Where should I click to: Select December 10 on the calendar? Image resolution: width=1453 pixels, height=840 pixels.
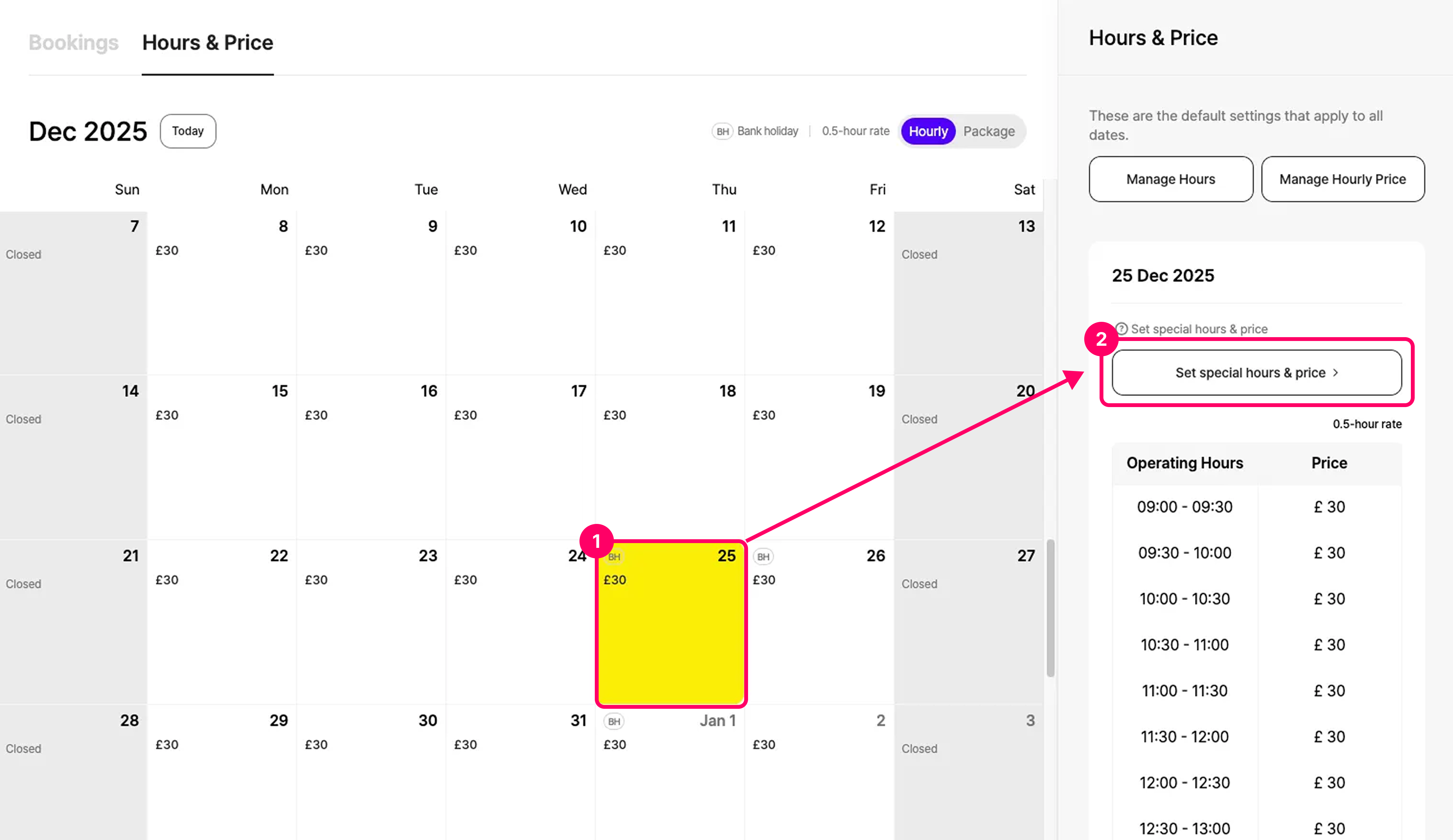click(x=520, y=294)
